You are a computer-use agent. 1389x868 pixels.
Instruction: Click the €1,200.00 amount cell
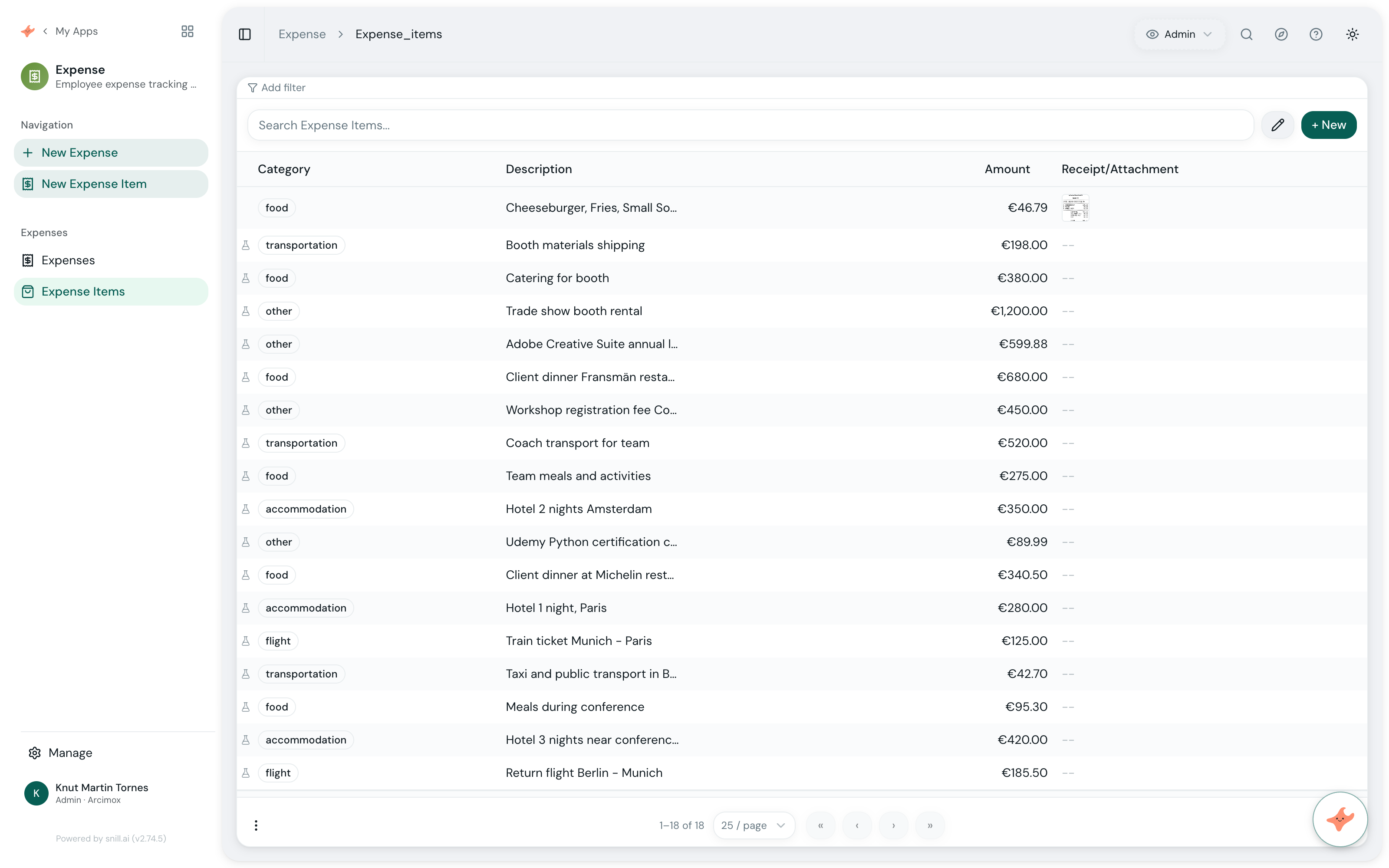(1019, 311)
